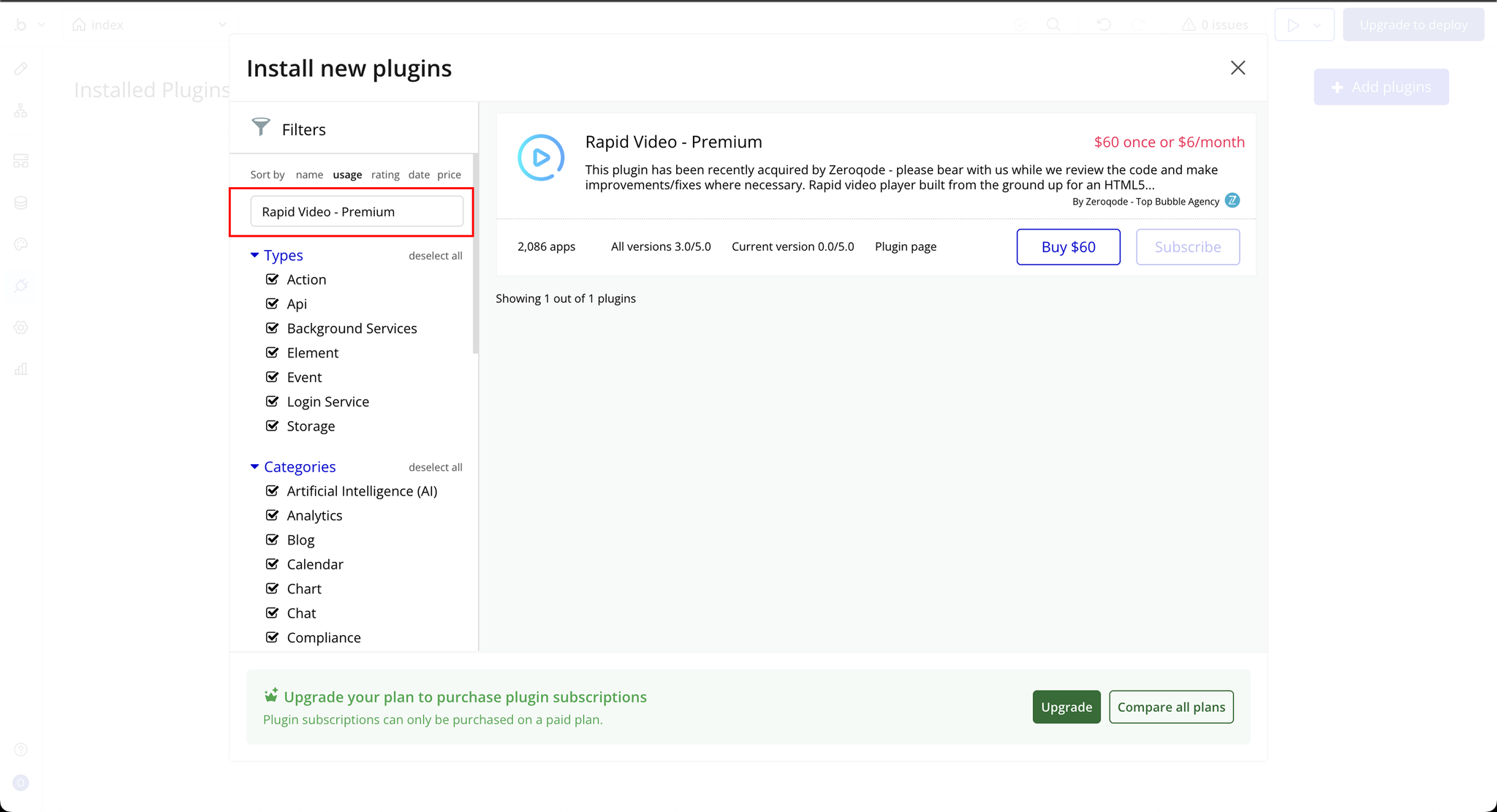Uncheck the Action type checkbox
The width and height of the screenshot is (1497, 812).
click(x=272, y=279)
